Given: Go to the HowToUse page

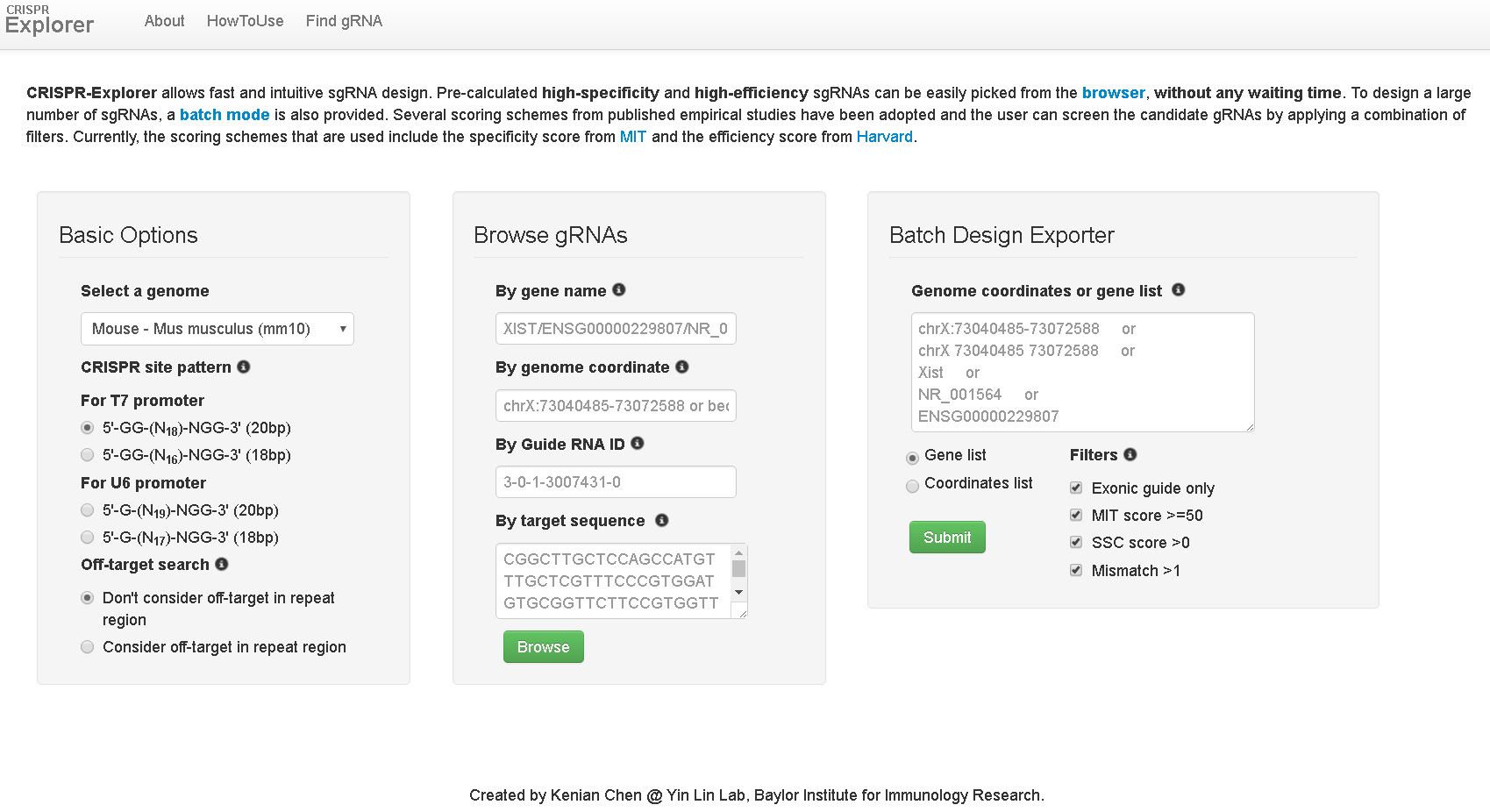Looking at the screenshot, I should [245, 21].
